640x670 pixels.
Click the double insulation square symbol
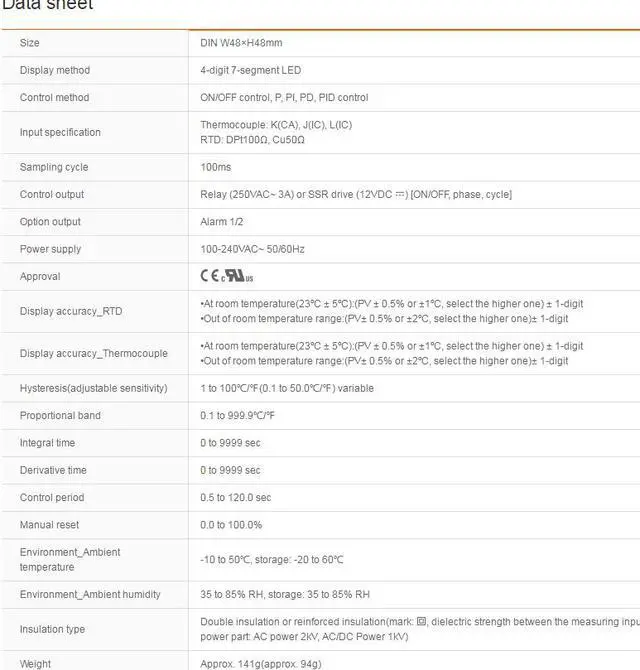tap(421, 622)
